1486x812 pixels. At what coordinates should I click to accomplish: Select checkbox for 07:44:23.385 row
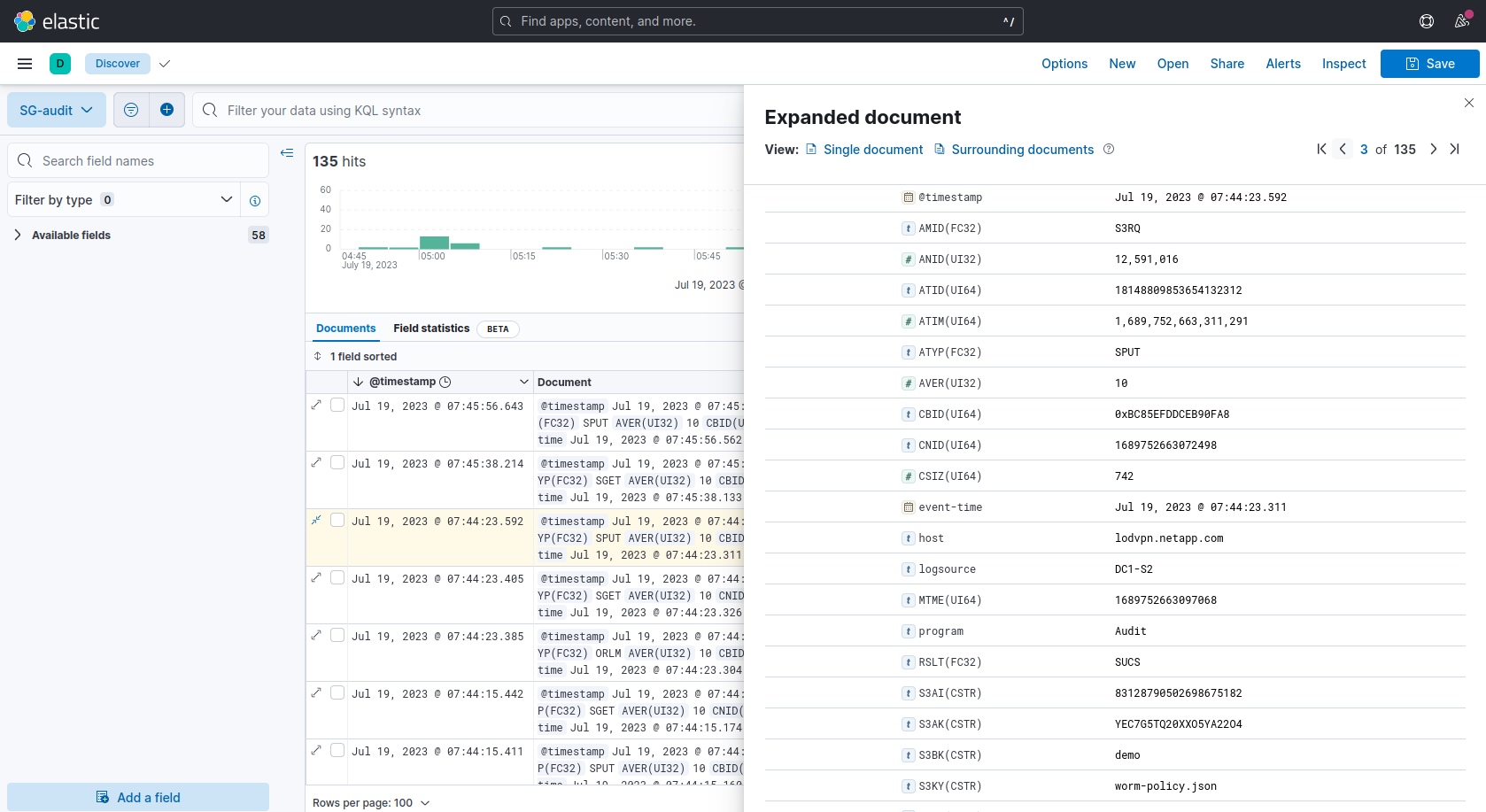(x=337, y=635)
